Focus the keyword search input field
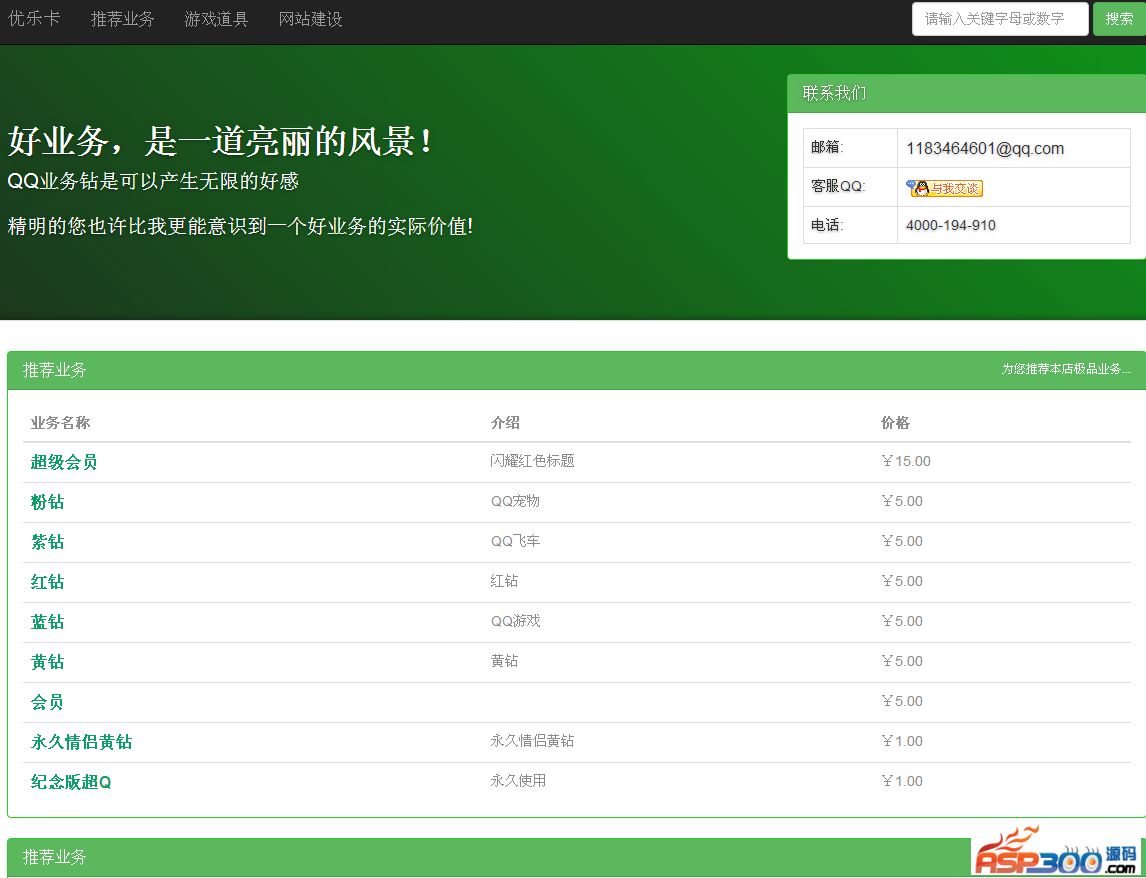Viewport: 1146px width, 878px height. pos(1000,18)
